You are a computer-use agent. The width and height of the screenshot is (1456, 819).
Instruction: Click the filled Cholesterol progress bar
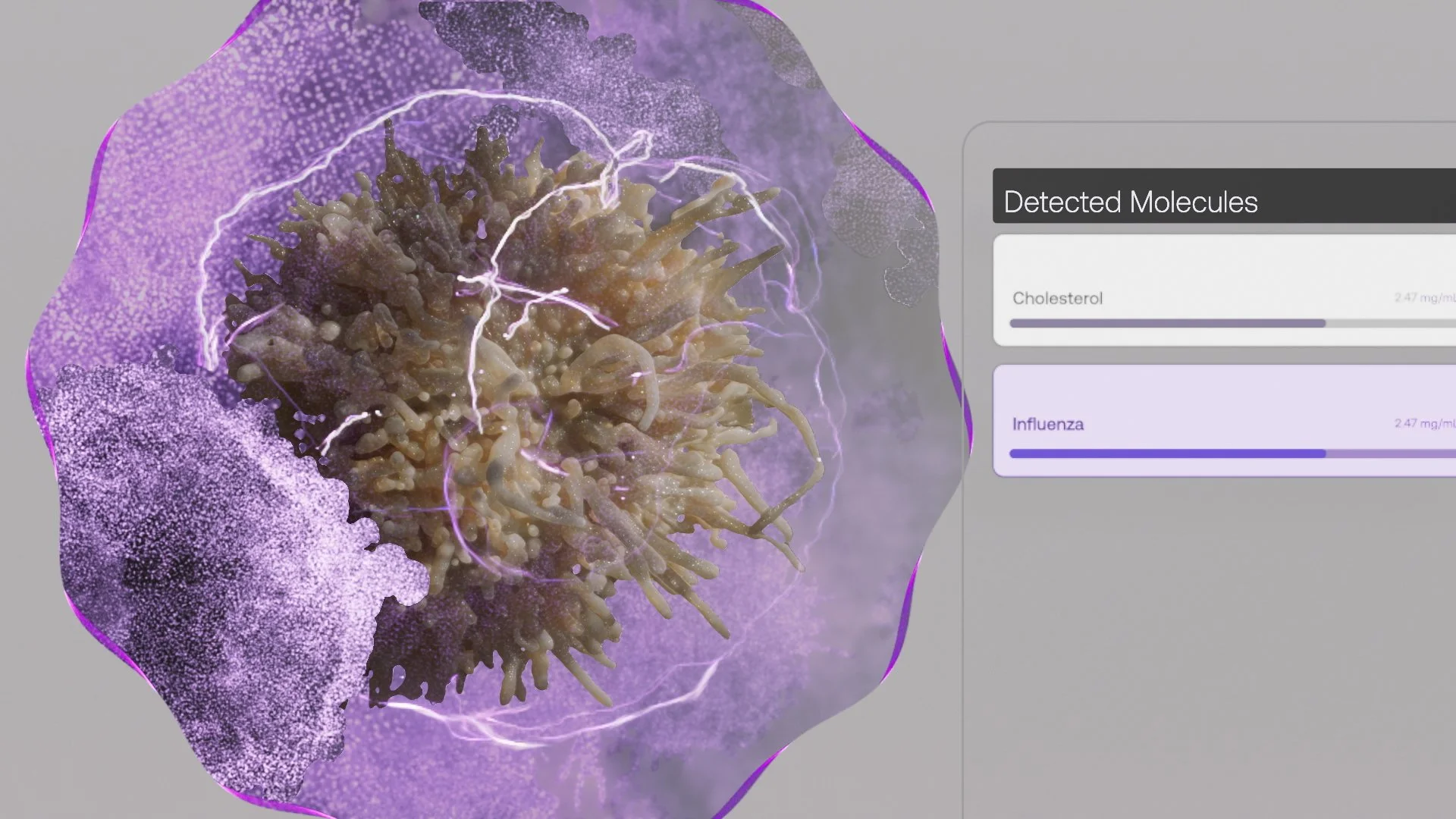[x=1166, y=324]
